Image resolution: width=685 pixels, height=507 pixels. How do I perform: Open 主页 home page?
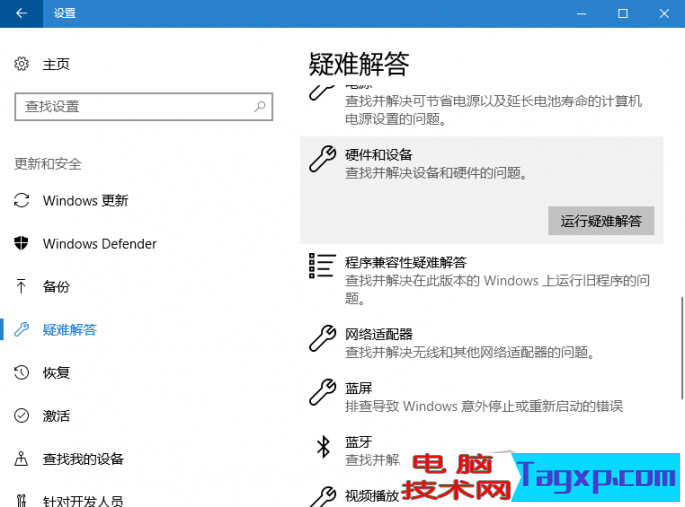coord(56,65)
